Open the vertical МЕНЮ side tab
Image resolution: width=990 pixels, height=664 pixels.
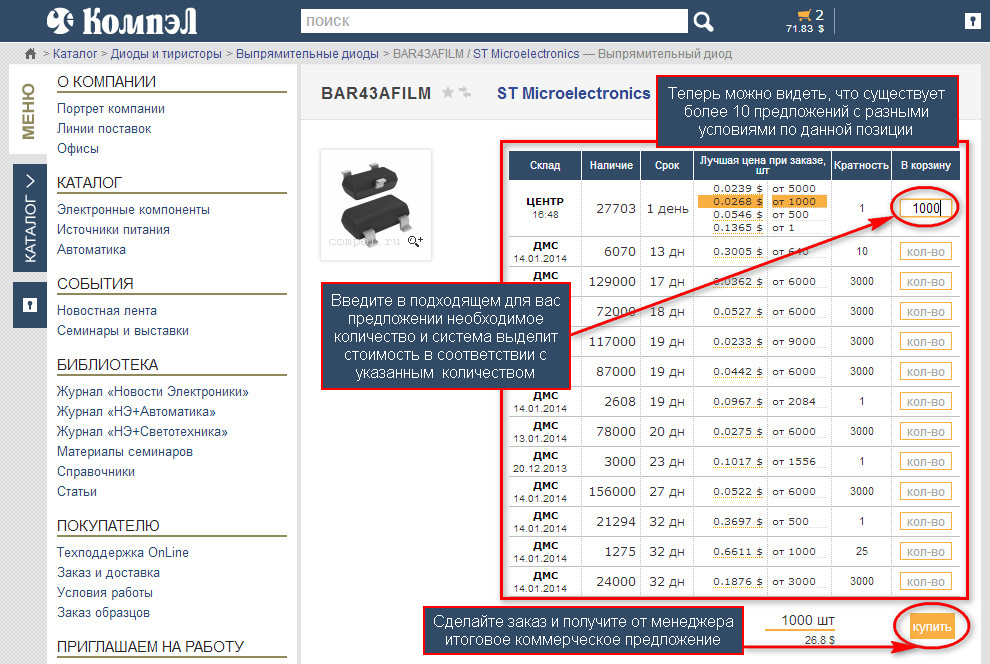[29, 110]
